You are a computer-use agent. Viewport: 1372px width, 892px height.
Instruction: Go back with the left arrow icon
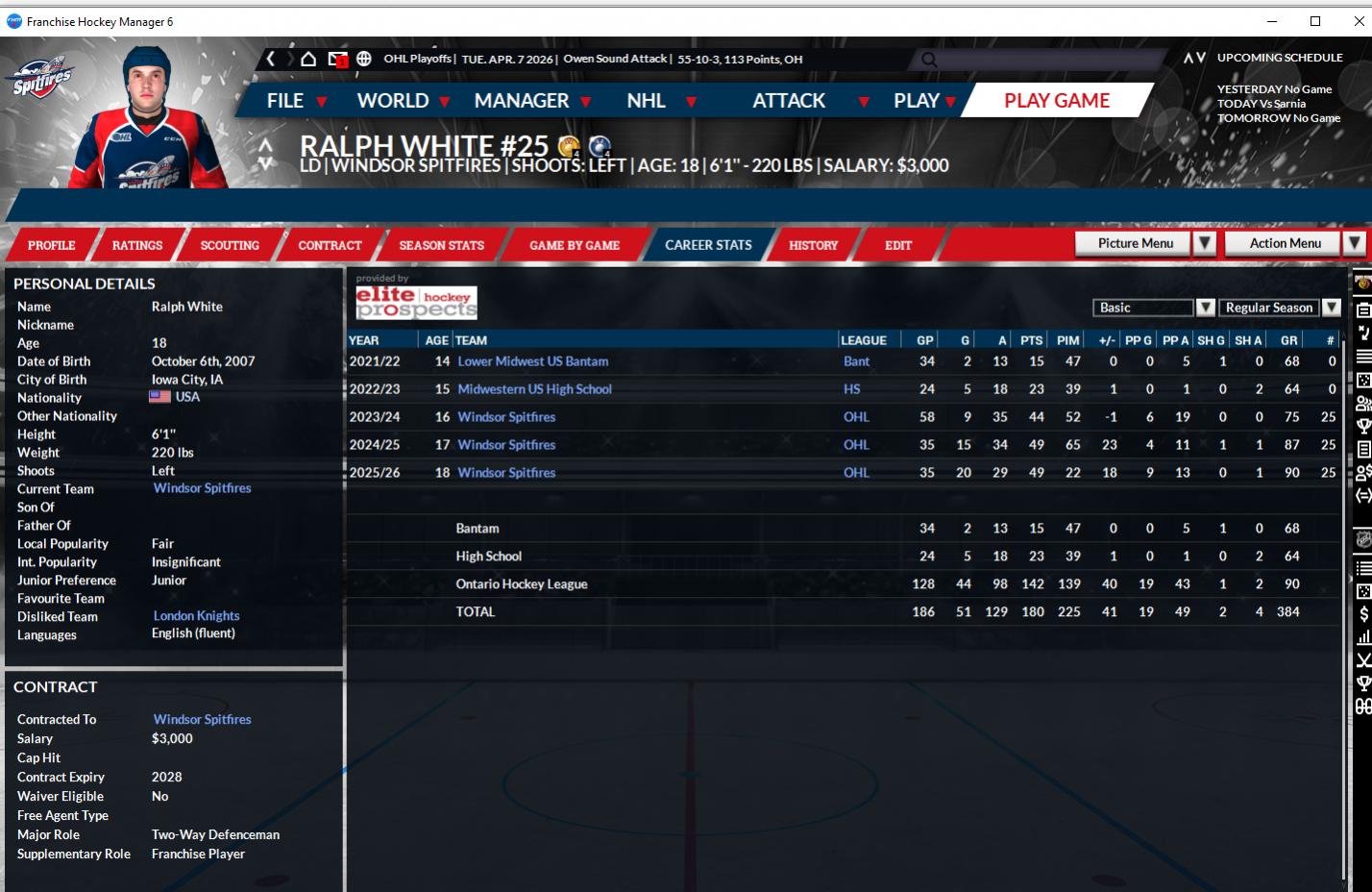pyautogui.click(x=271, y=59)
